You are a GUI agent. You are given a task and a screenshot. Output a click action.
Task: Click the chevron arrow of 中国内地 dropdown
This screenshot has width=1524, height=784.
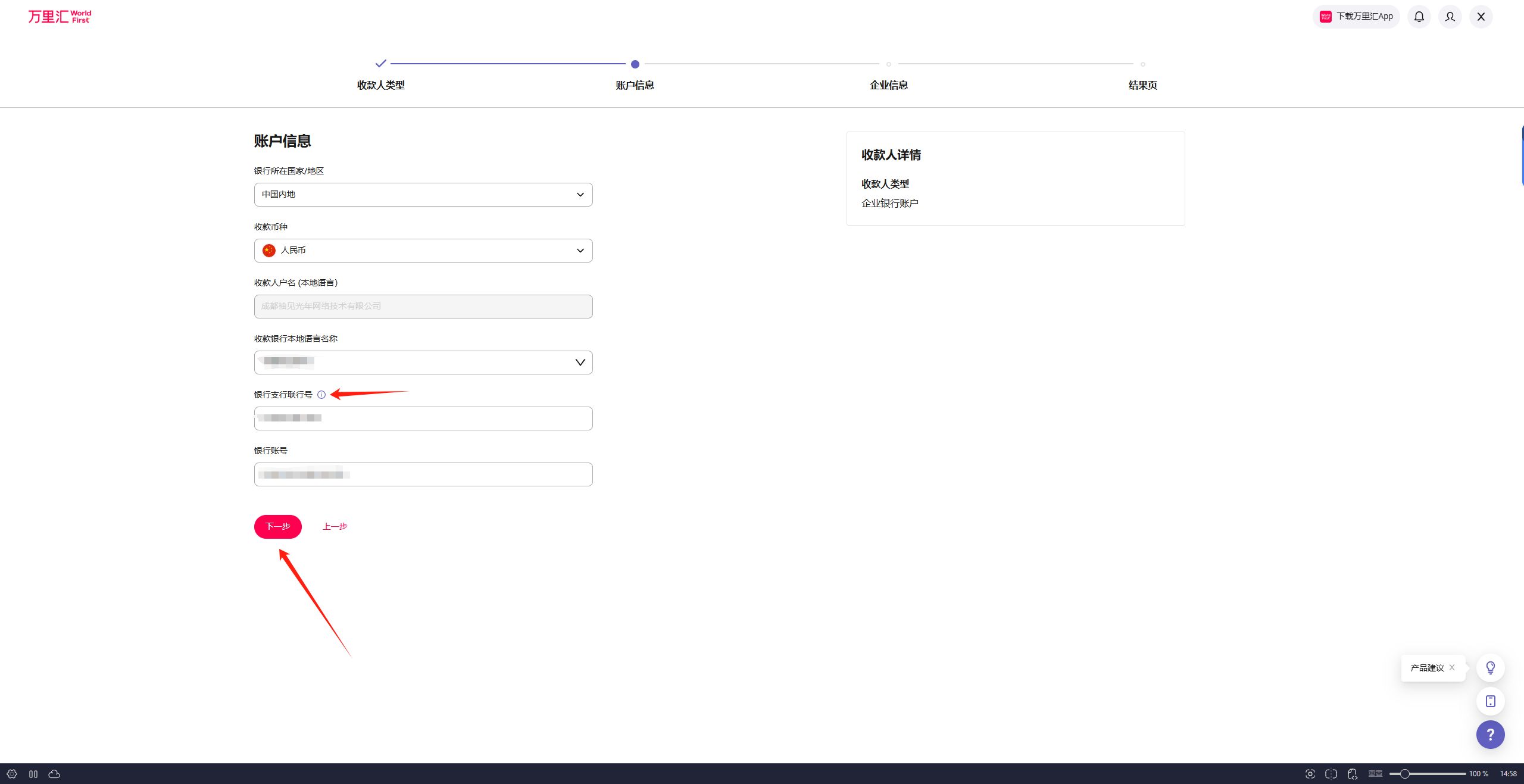coord(580,195)
